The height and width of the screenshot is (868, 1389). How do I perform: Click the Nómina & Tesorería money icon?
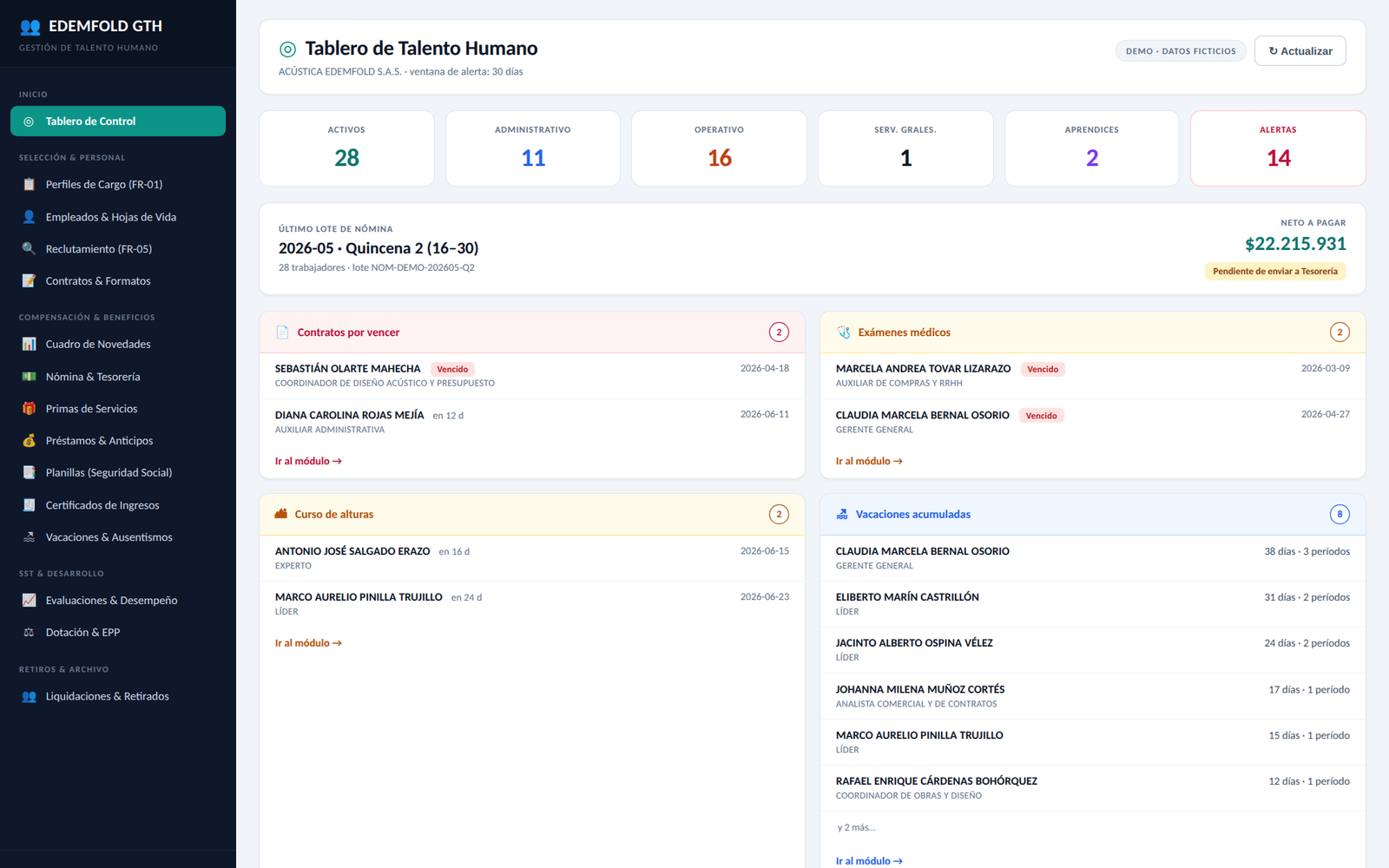(29, 377)
